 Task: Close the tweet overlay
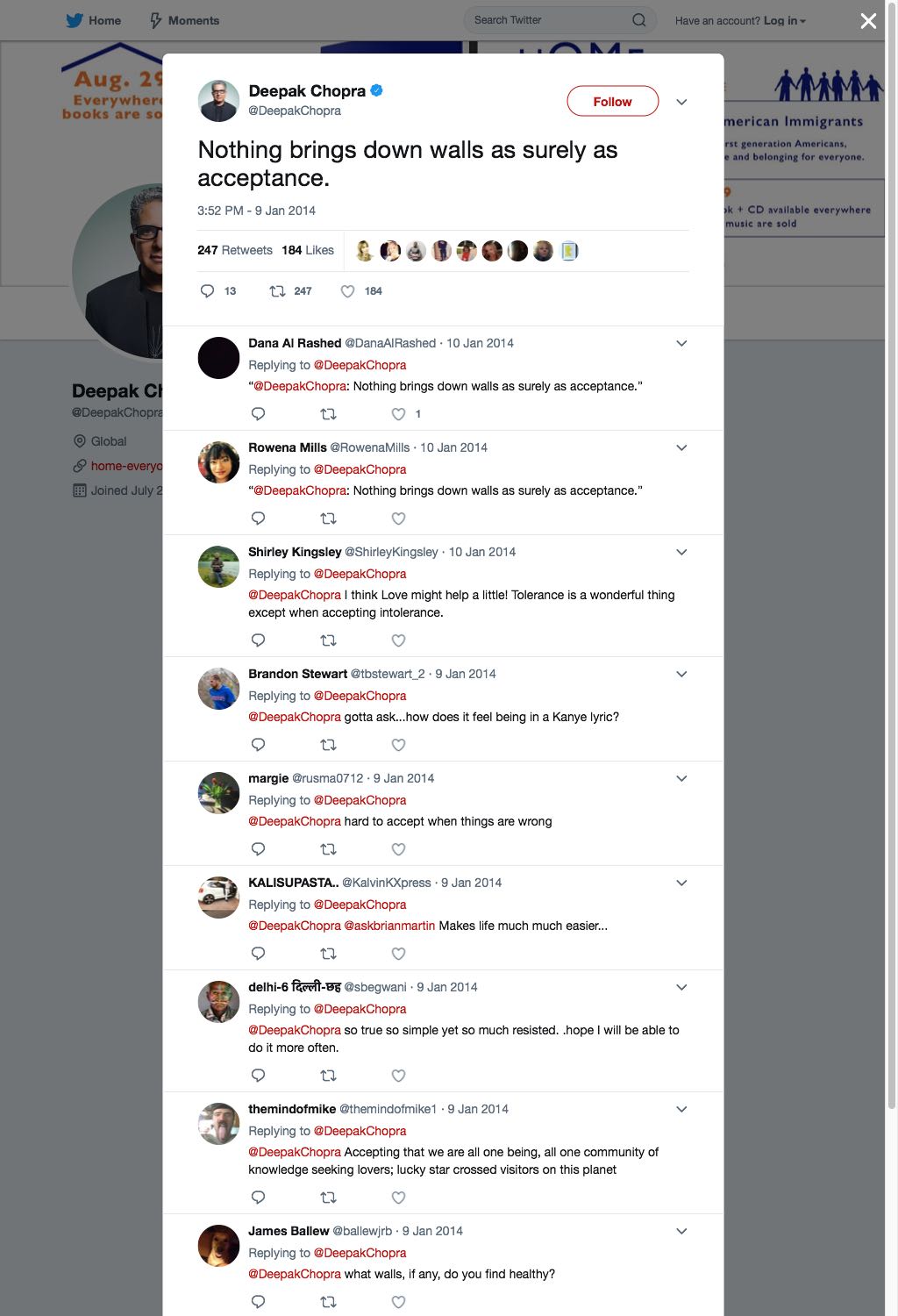coord(868,21)
